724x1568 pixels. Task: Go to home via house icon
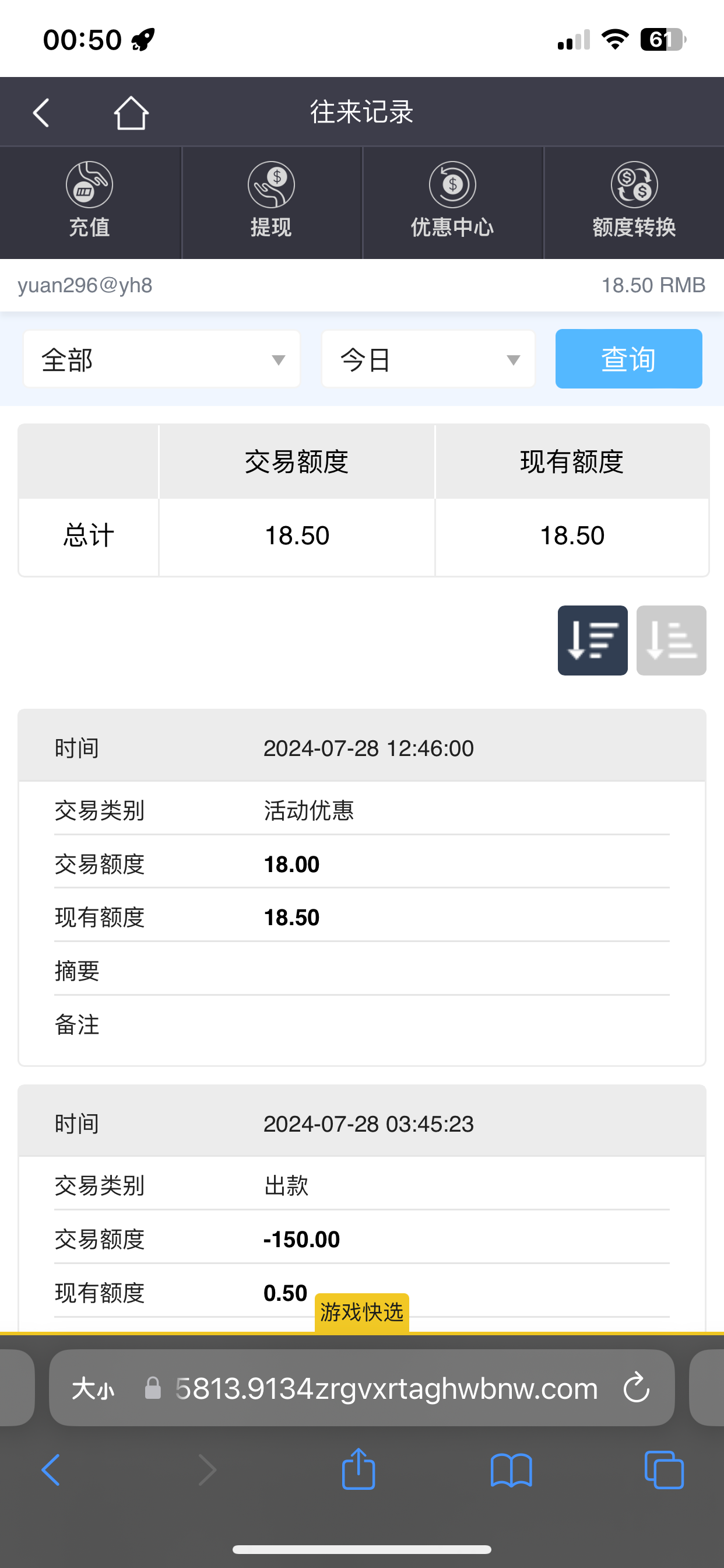(131, 113)
